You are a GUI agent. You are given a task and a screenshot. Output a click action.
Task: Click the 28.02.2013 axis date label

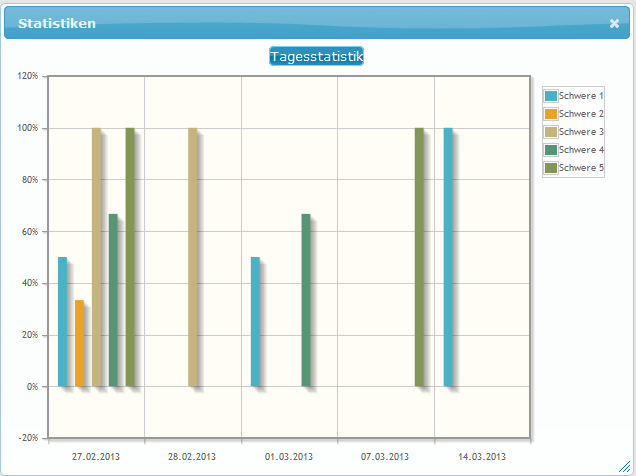coord(192,457)
